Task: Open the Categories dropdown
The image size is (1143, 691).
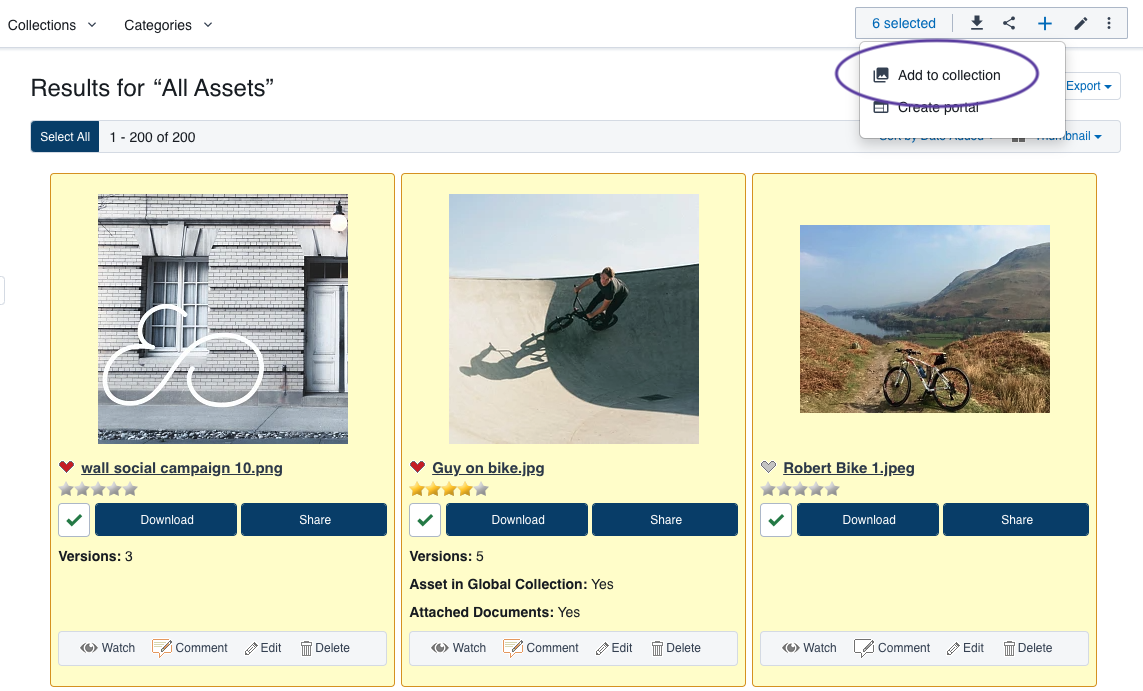Action: tap(168, 25)
